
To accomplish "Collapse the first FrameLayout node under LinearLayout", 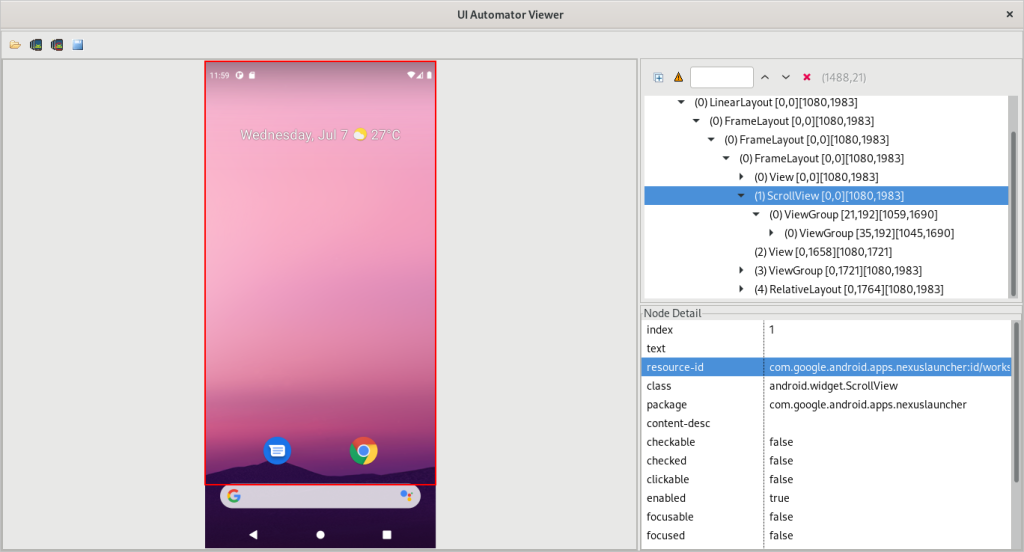I will (x=696, y=121).
